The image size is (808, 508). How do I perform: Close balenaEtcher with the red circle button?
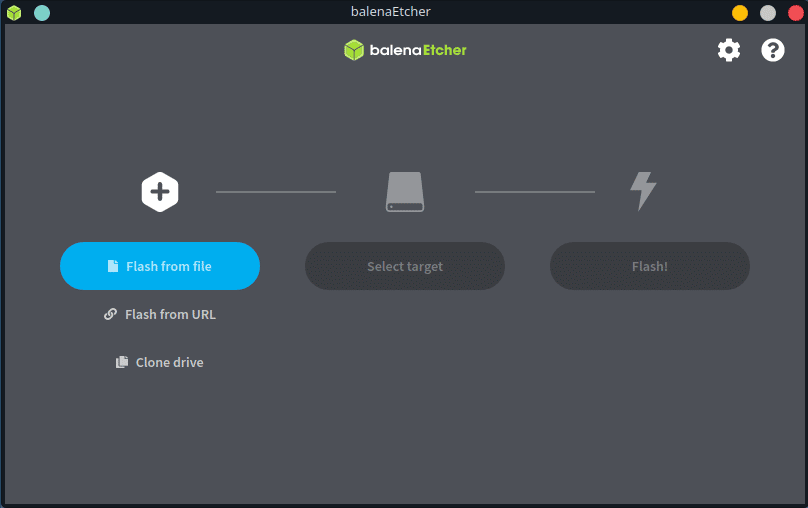point(795,13)
